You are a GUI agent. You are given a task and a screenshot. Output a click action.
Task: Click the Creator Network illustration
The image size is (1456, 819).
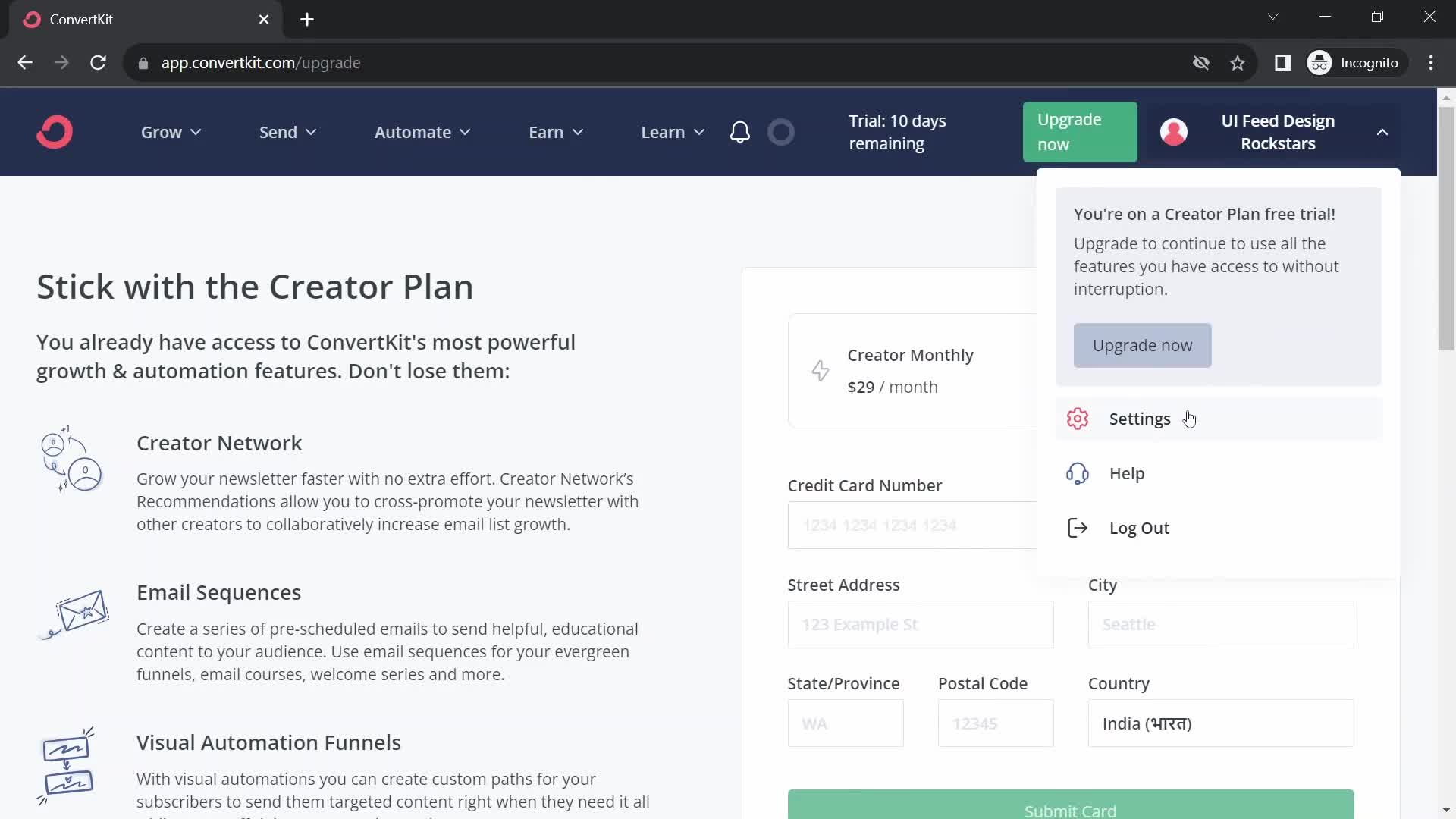(x=72, y=460)
